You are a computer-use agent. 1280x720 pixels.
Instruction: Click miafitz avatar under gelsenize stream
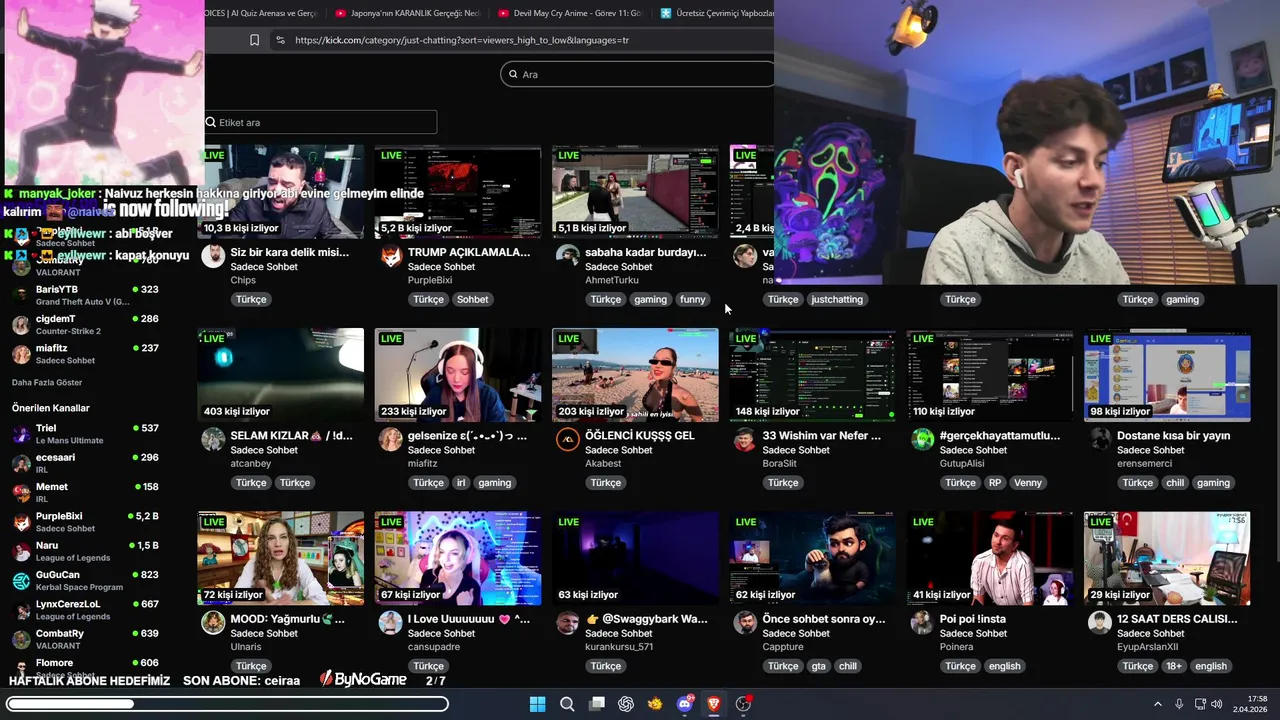click(x=391, y=439)
